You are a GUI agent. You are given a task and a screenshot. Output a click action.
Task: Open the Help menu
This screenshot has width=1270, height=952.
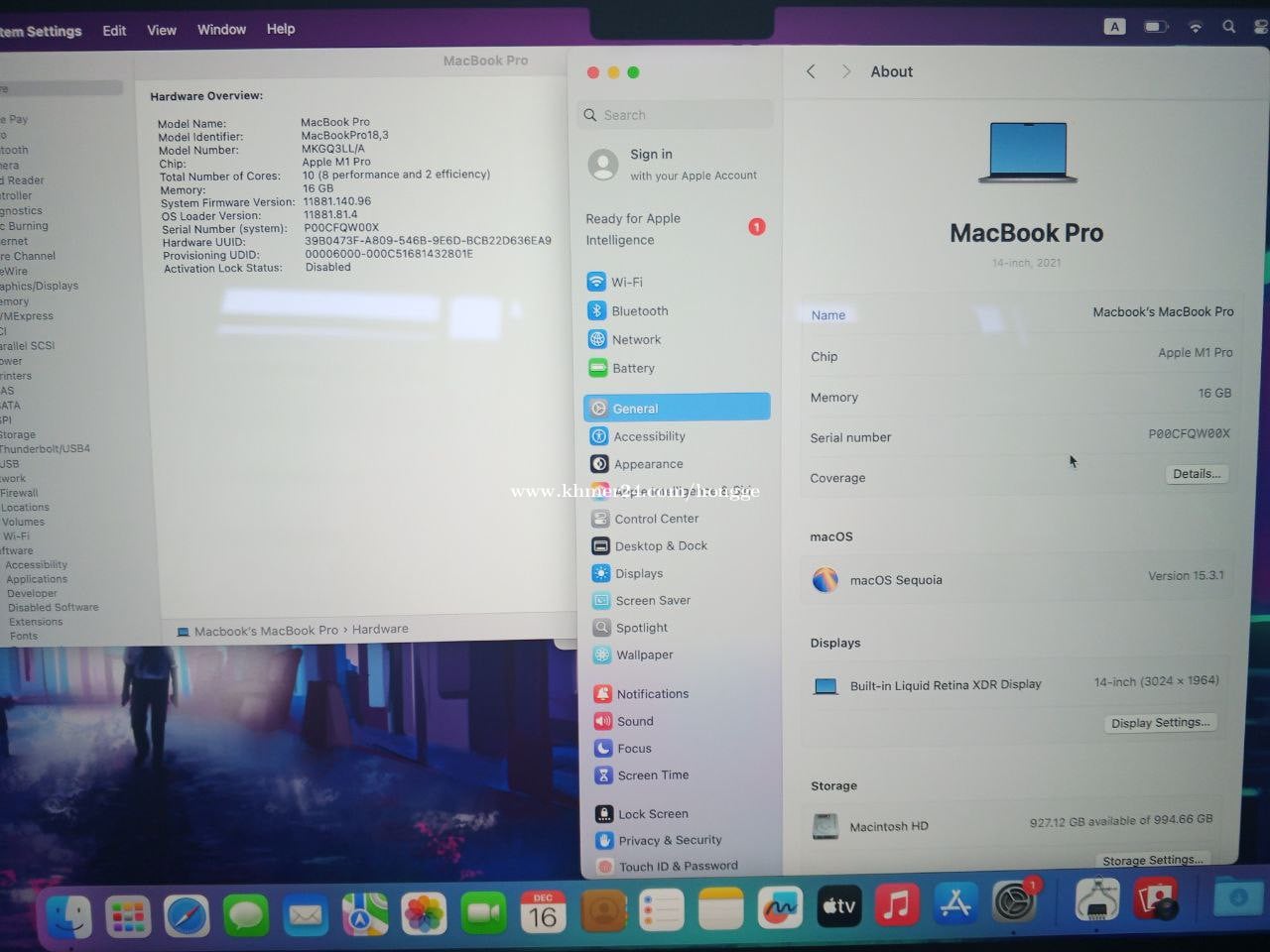click(x=281, y=29)
